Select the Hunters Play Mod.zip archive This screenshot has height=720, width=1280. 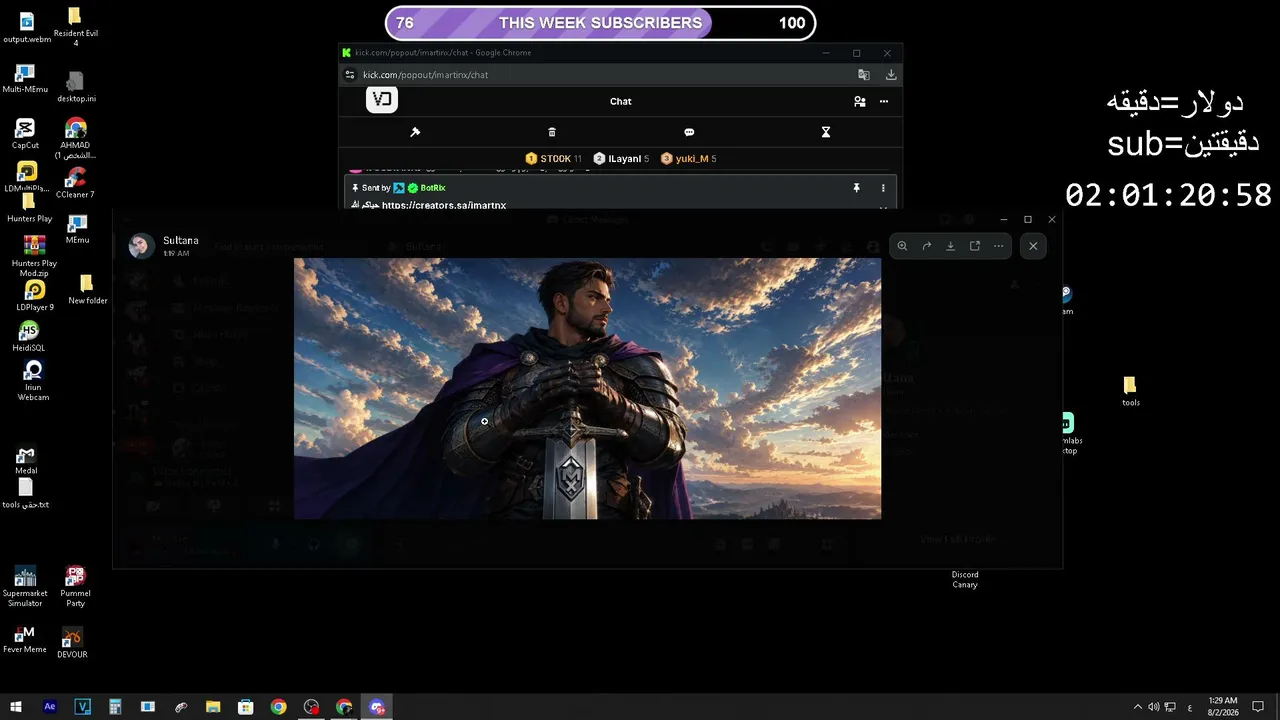35,257
